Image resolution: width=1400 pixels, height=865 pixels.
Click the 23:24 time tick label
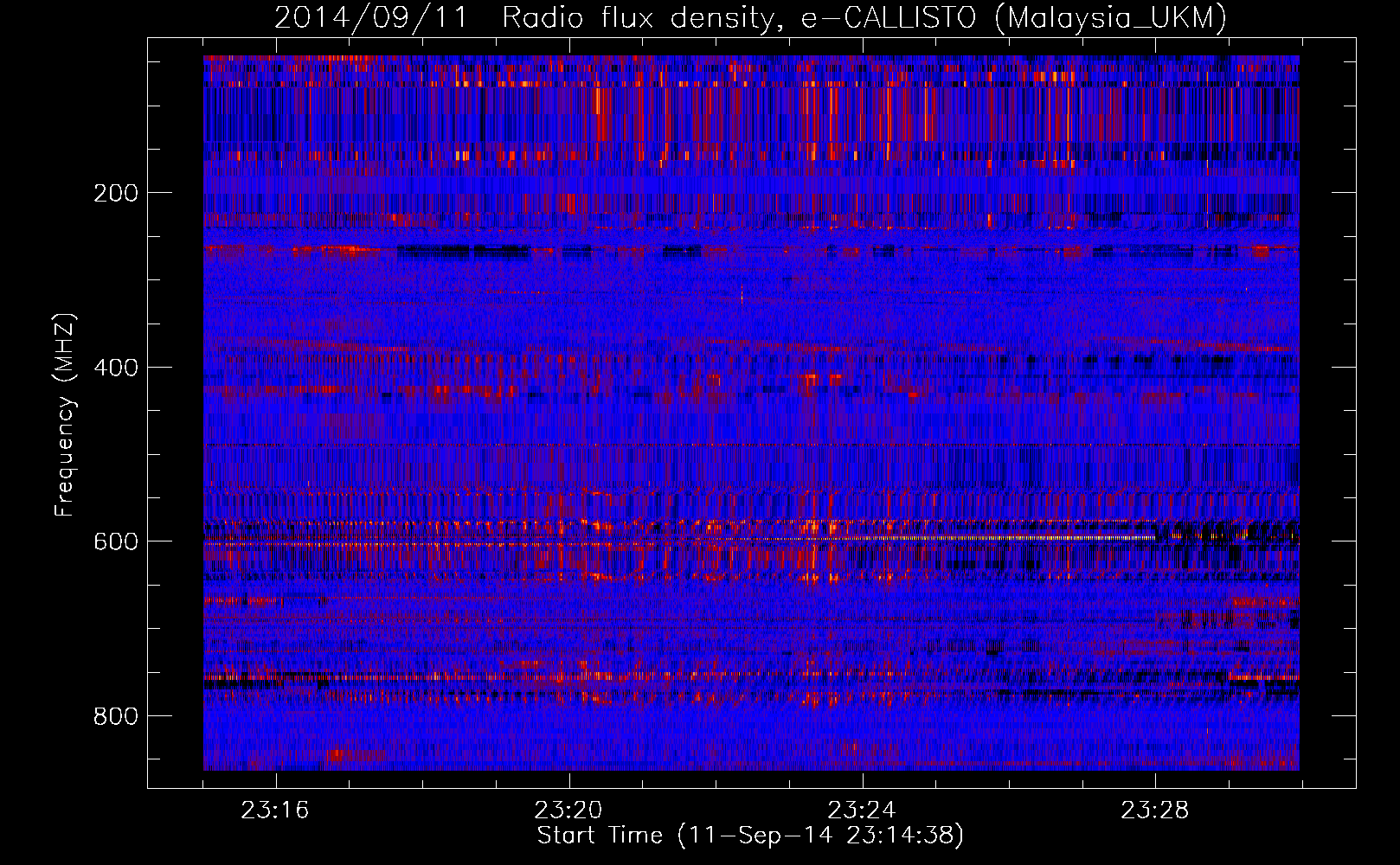pos(862,811)
